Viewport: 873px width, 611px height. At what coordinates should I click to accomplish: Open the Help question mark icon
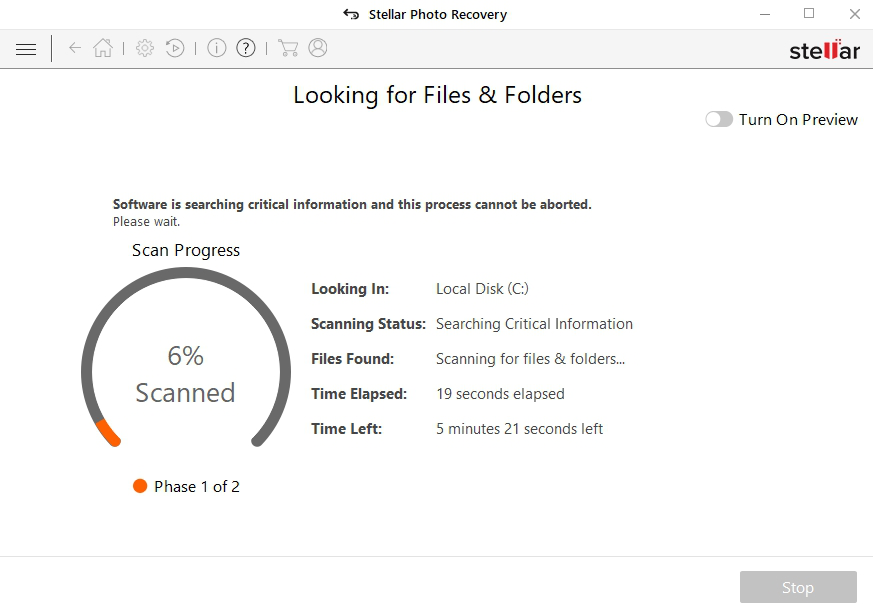point(246,48)
